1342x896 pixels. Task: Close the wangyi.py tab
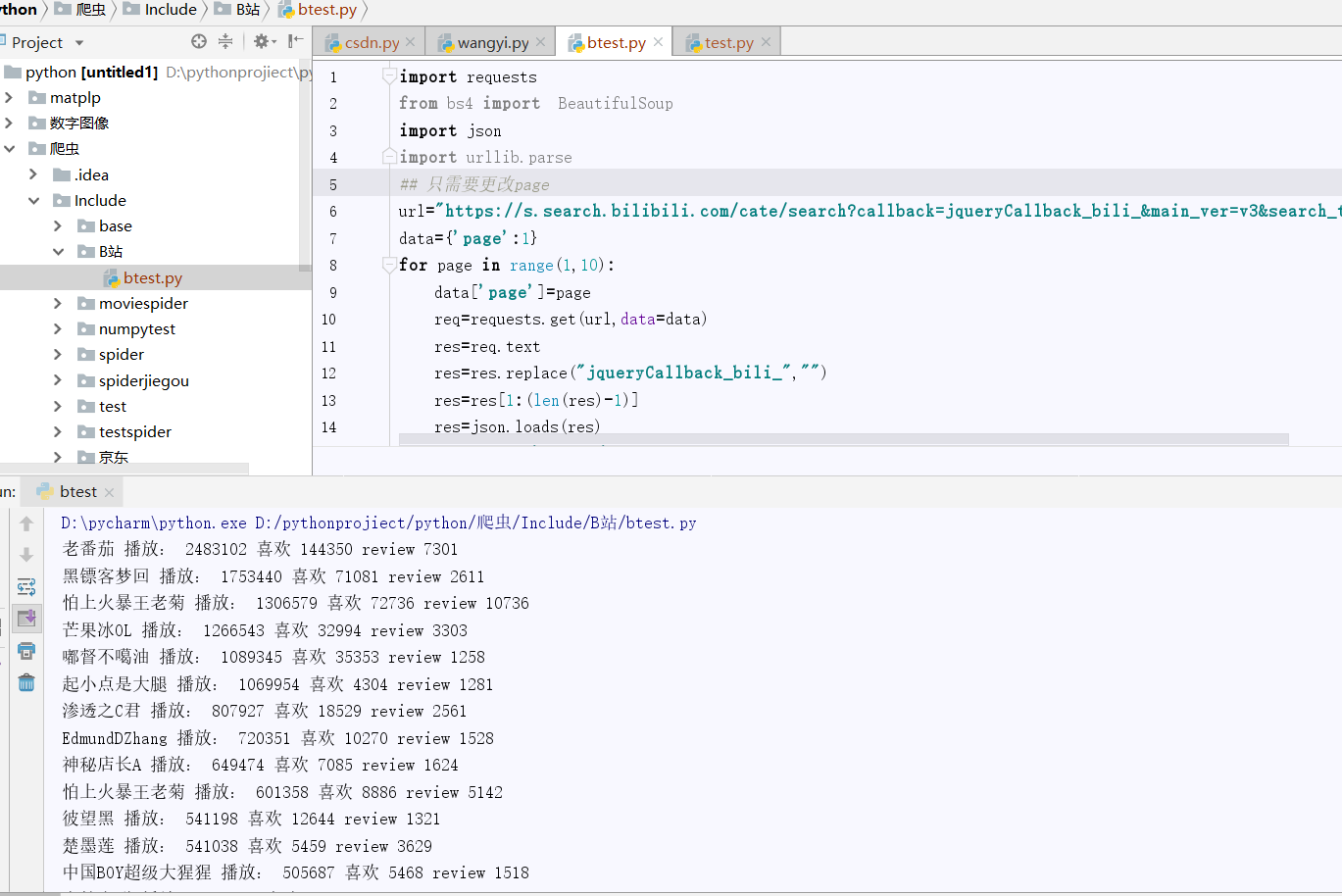pos(540,42)
